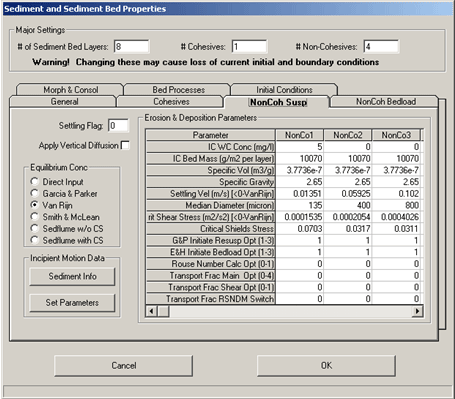This screenshot has width=455, height=399.
Task: Edit number of Sediment Bed Layers field
Action: click(x=132, y=47)
